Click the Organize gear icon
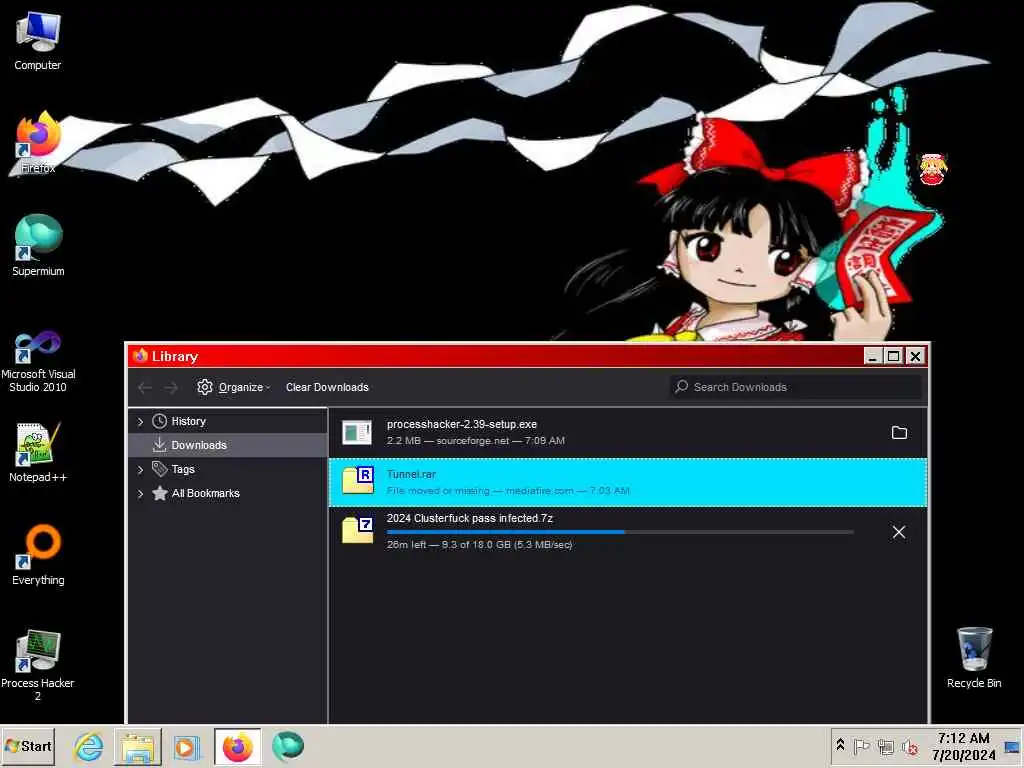Image resolution: width=1024 pixels, height=768 pixels. (x=204, y=387)
